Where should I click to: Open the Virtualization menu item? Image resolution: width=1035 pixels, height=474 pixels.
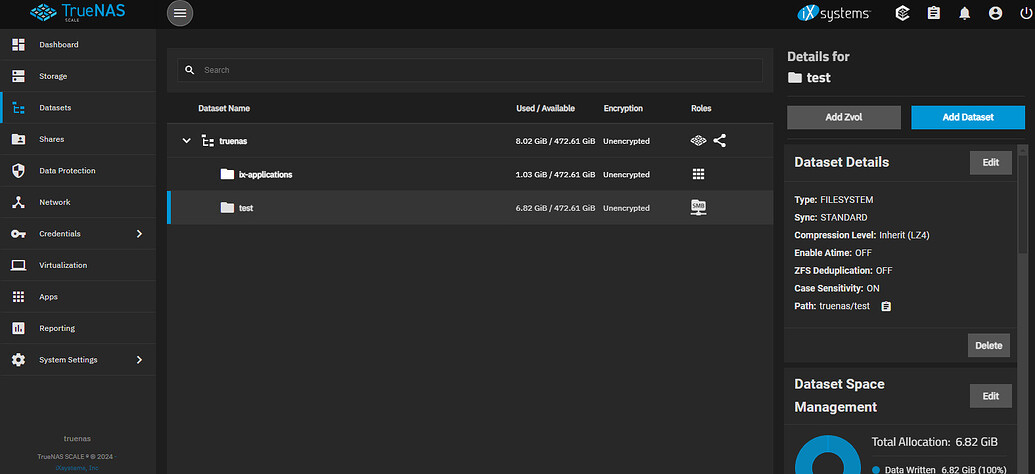coord(78,265)
